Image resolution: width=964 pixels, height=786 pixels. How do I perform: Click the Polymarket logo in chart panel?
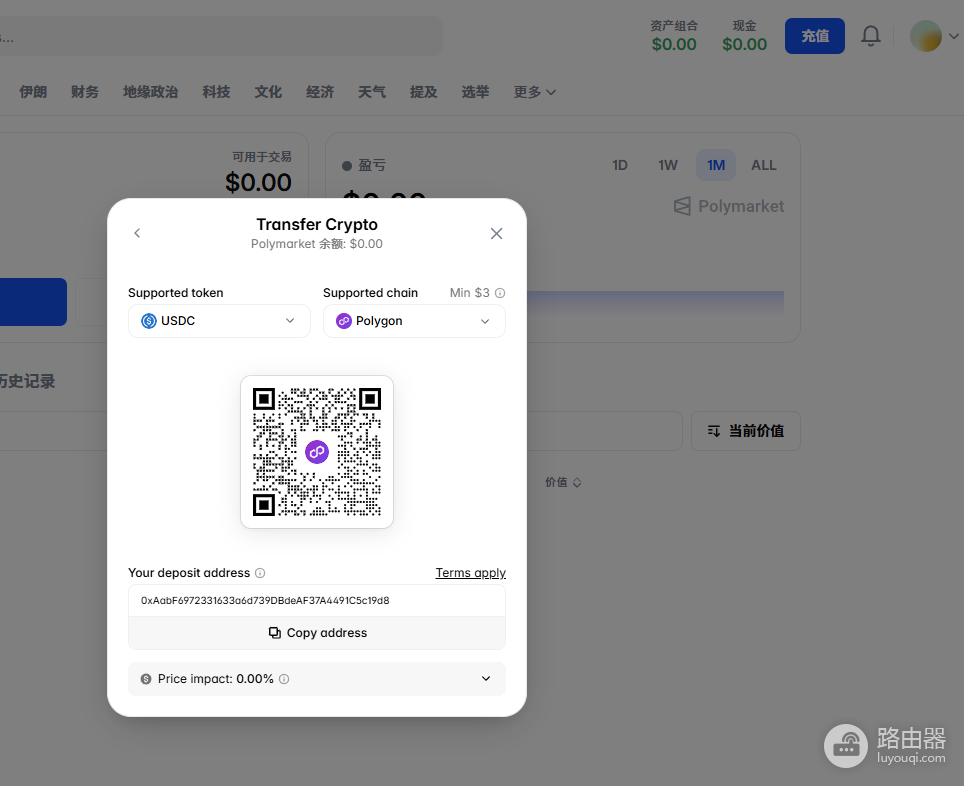pyautogui.click(x=729, y=206)
